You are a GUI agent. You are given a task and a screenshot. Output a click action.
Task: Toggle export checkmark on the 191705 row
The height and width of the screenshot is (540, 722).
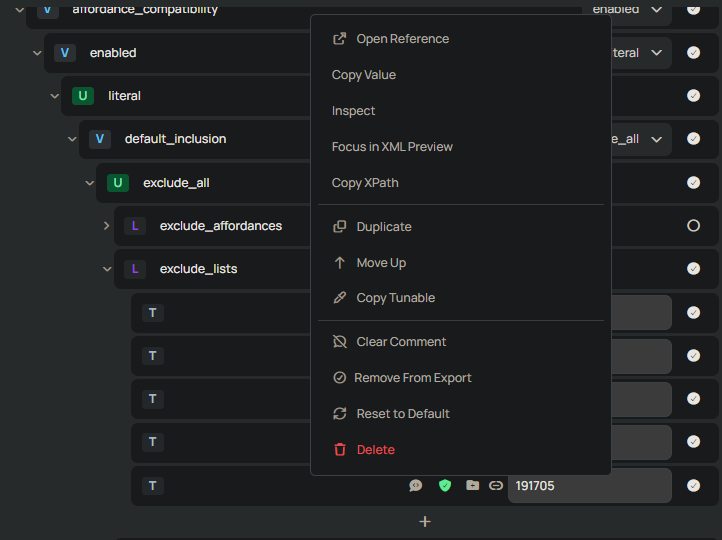pyautogui.click(x=693, y=486)
